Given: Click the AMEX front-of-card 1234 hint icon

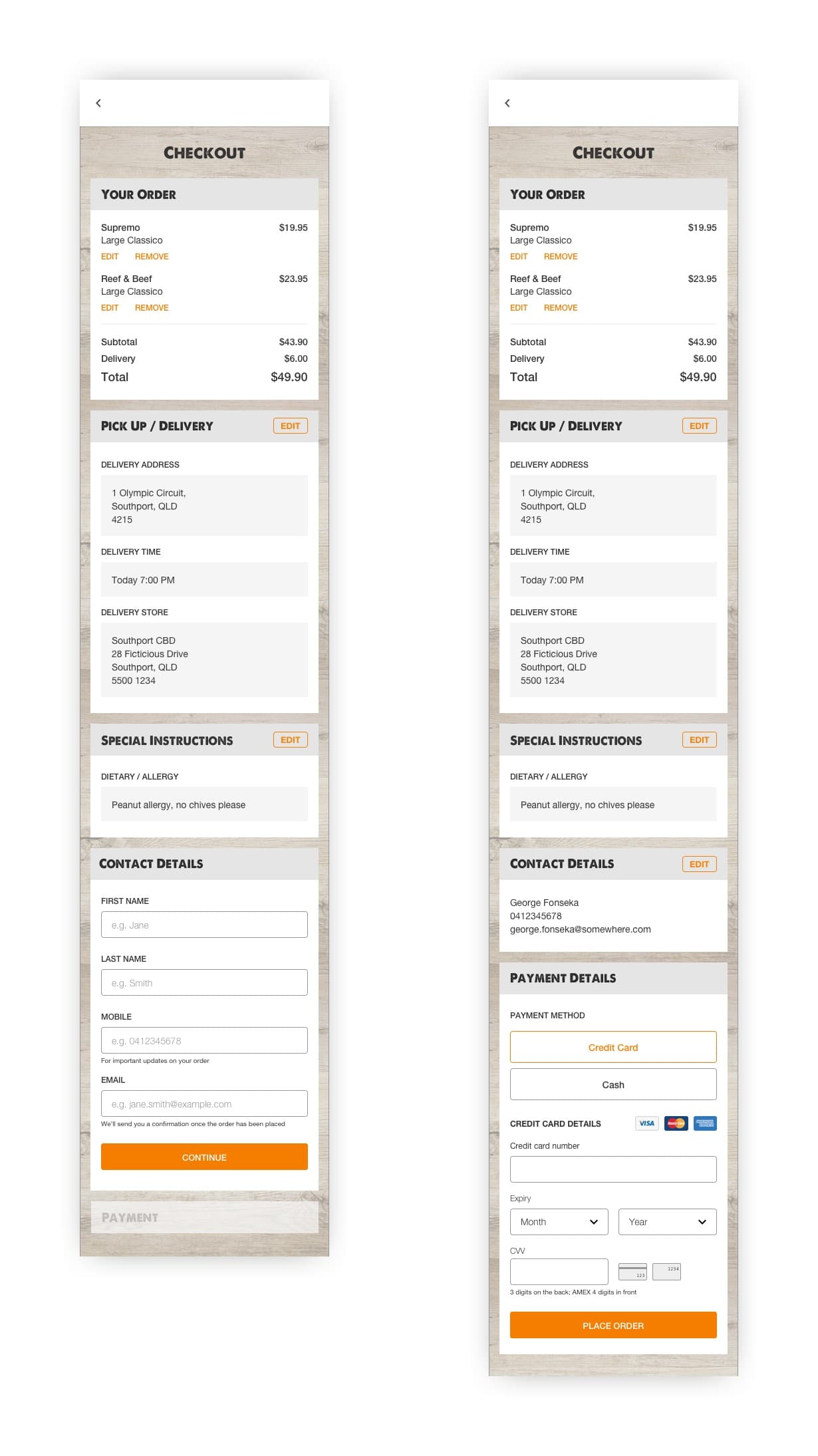Looking at the screenshot, I should pos(666,1271).
